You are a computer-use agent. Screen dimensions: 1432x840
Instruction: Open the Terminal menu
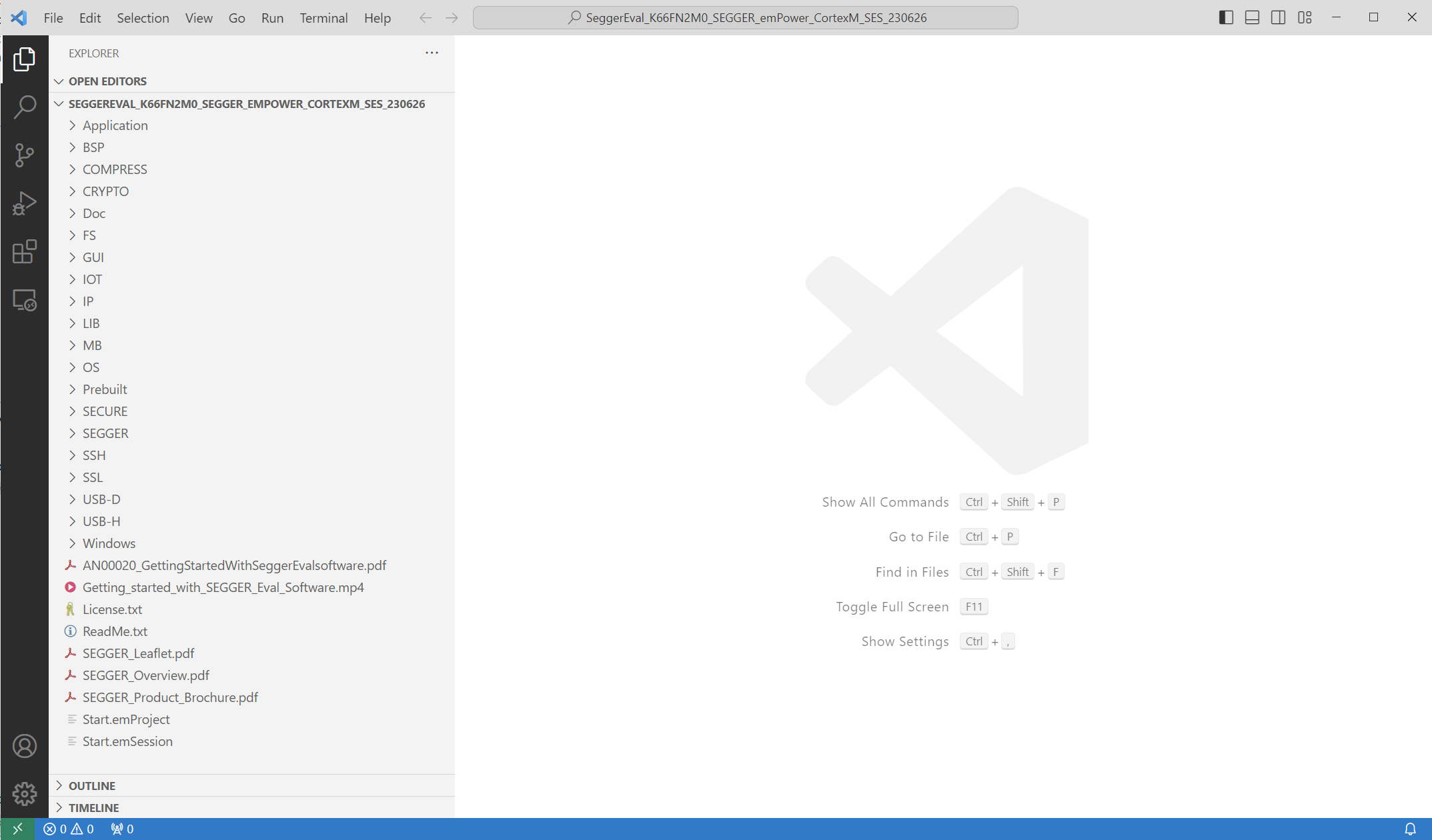pos(323,18)
